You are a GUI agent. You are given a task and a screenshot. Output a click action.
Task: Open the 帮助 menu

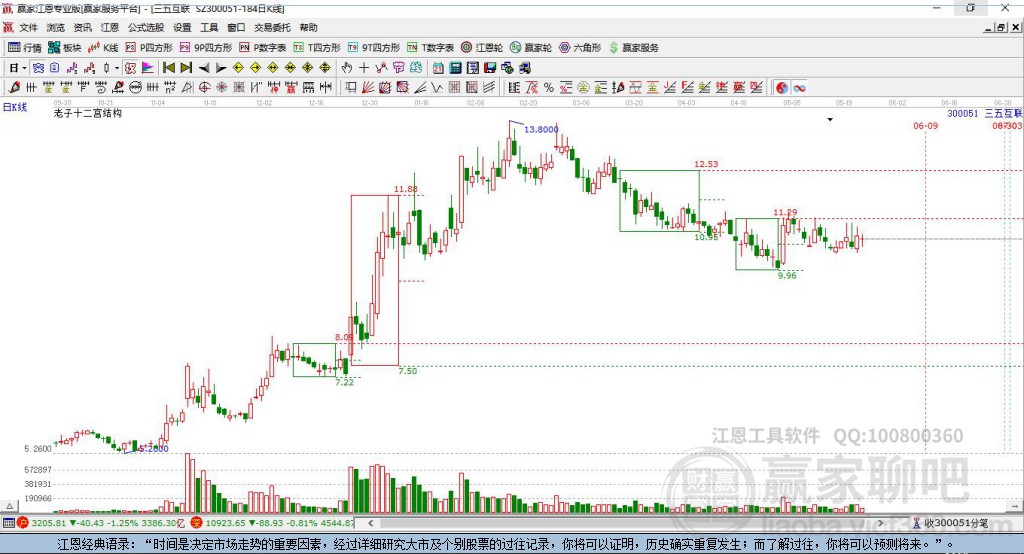(x=308, y=27)
